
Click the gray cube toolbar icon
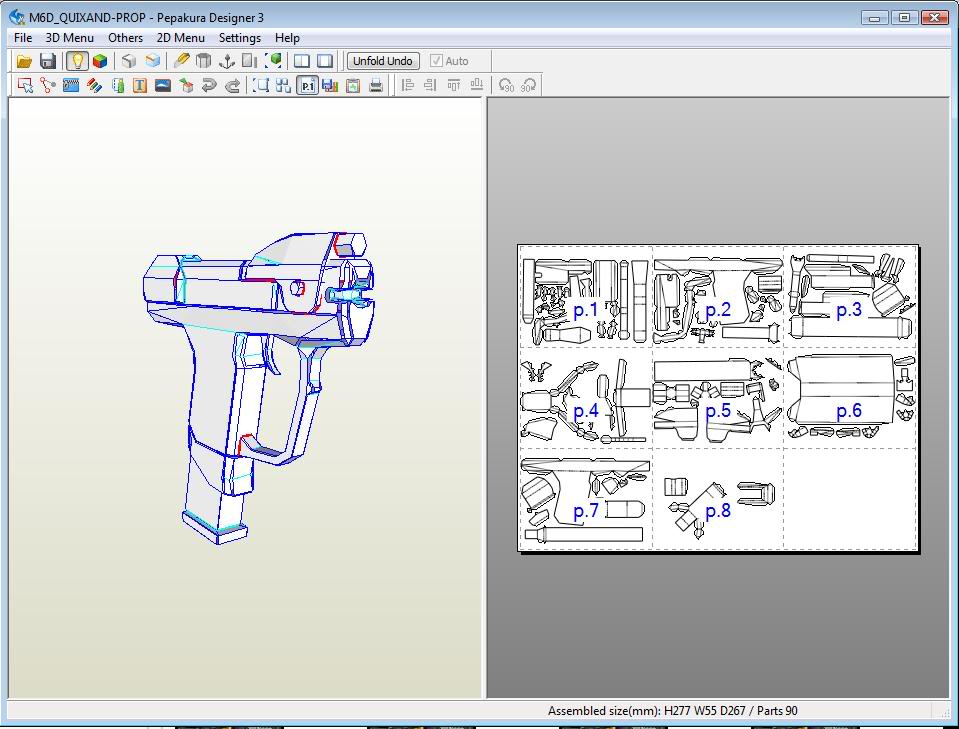point(128,61)
